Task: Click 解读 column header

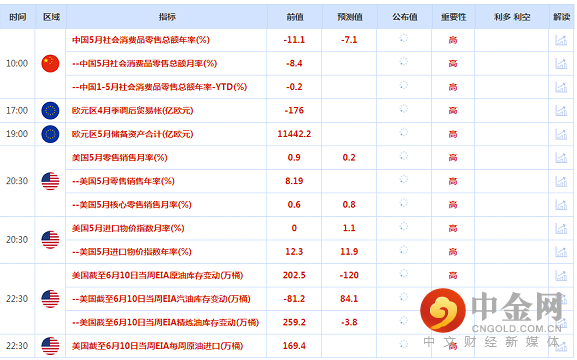Action: pos(562,17)
